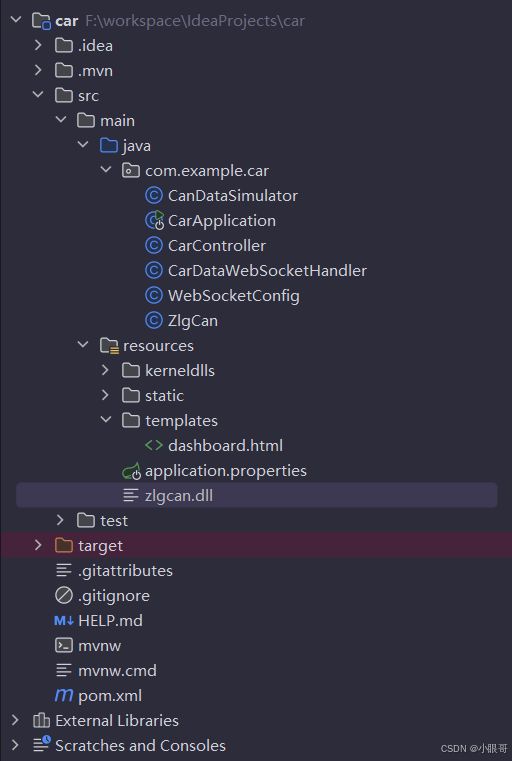Click the package icon for com.example.car
The height and width of the screenshot is (761, 512).
[131, 171]
